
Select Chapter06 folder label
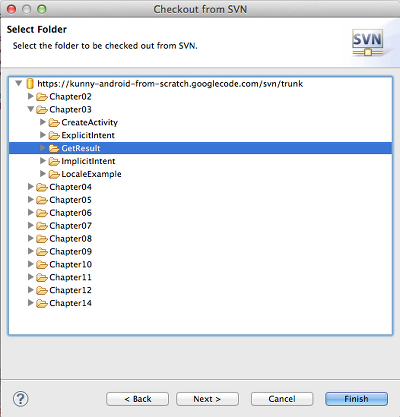point(70,213)
